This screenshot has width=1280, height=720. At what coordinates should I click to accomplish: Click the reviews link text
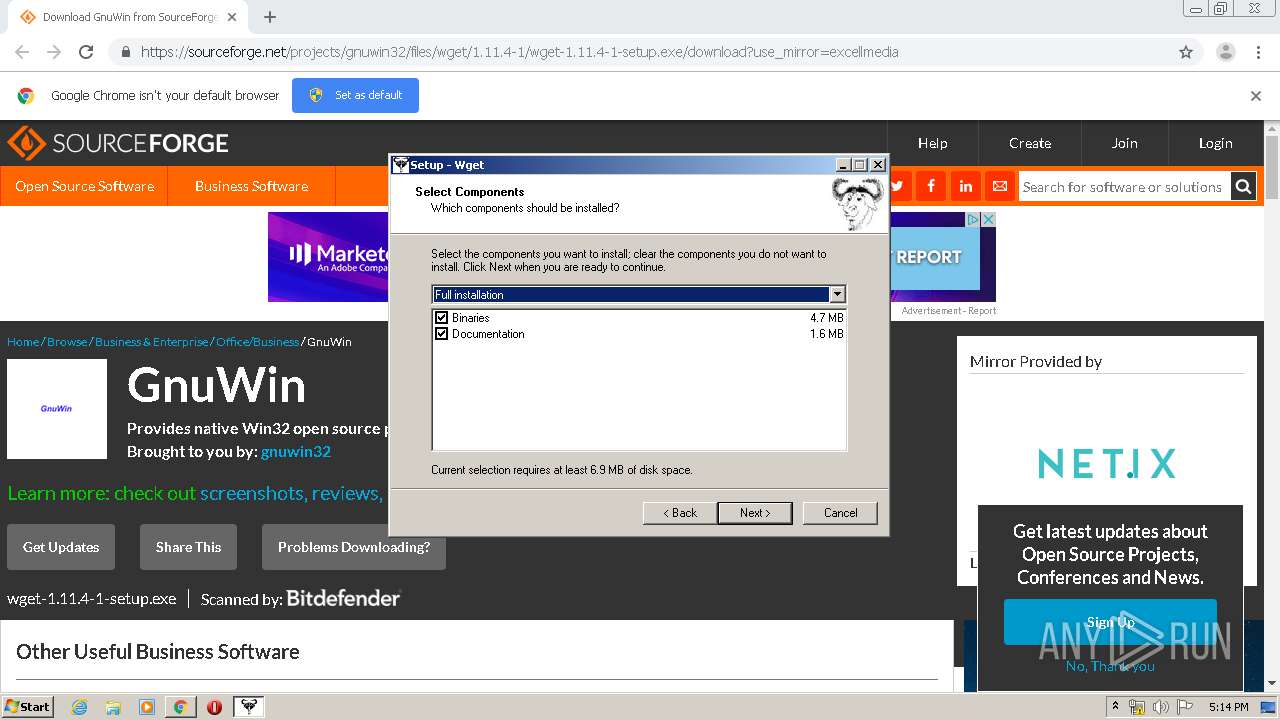[347, 493]
